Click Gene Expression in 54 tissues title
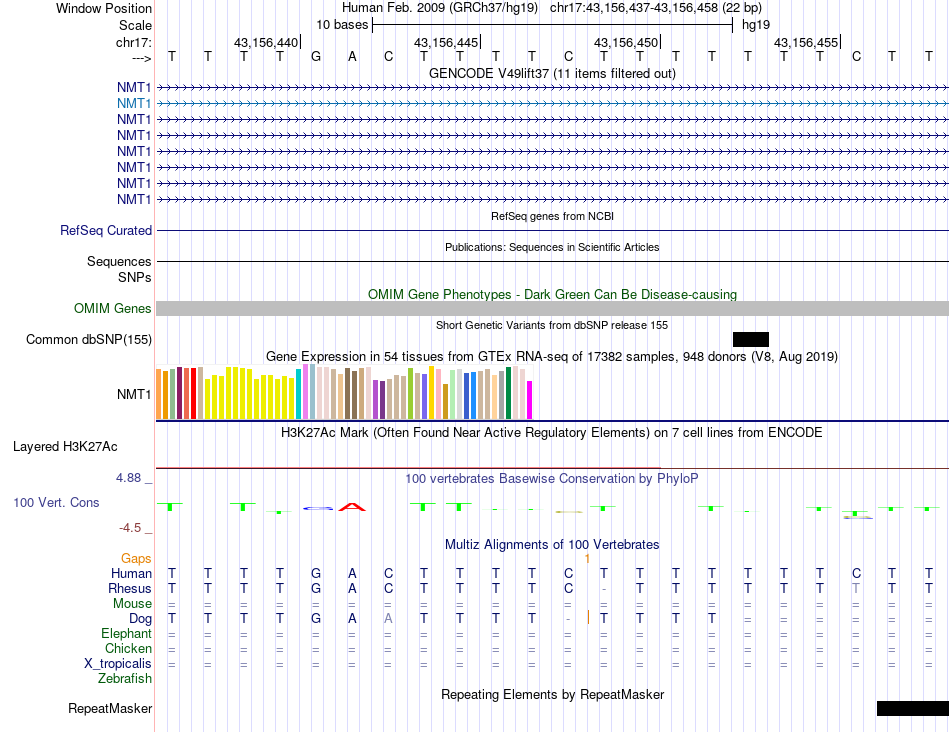This screenshot has height=732, width=950. tap(552, 356)
